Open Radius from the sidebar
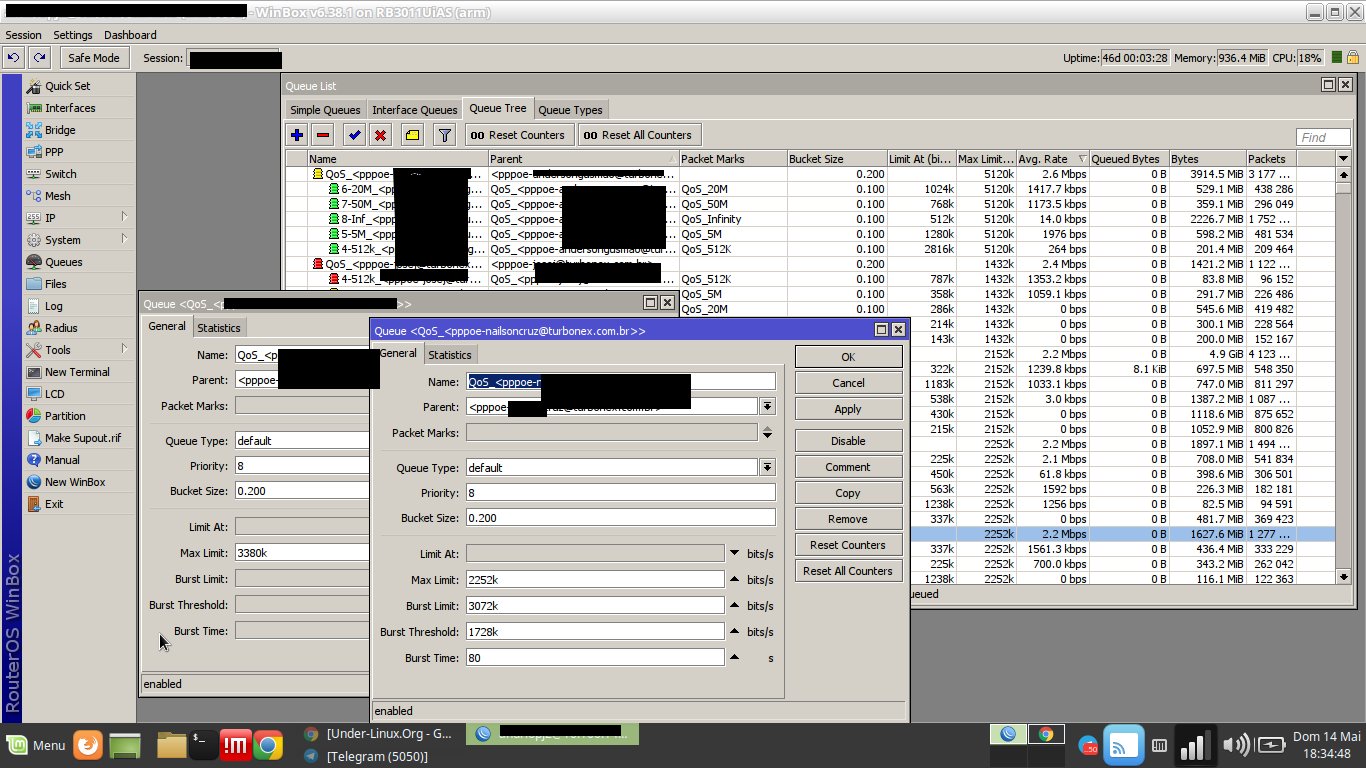 (x=60, y=328)
